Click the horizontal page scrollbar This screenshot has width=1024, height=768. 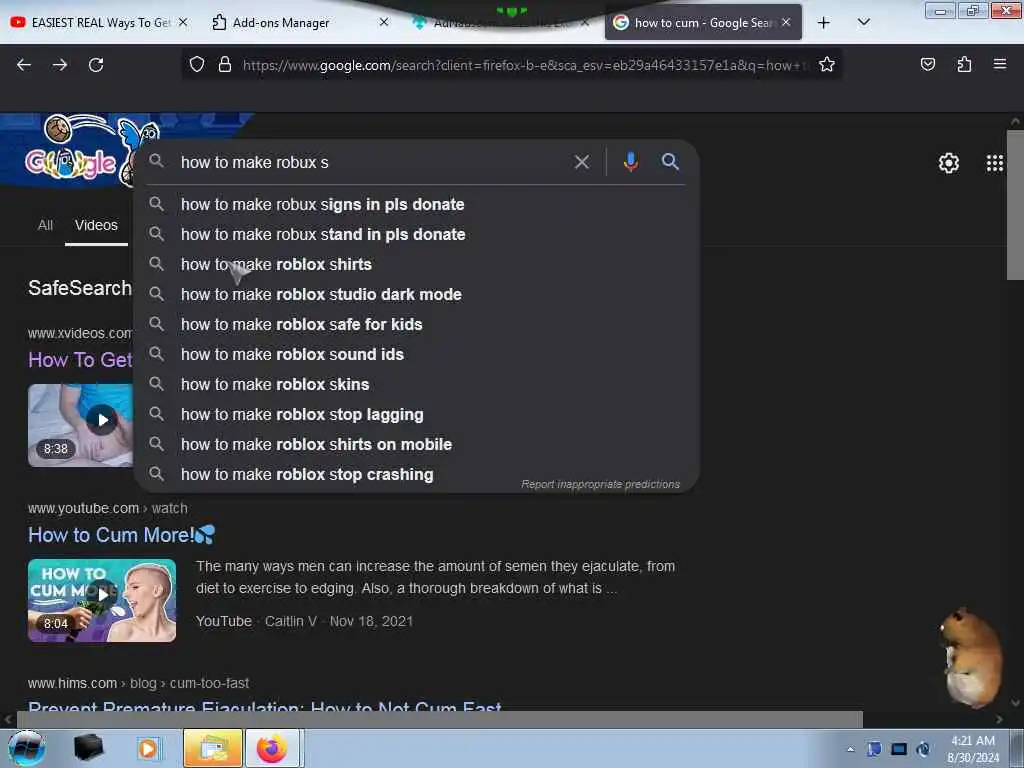[x=439, y=720]
